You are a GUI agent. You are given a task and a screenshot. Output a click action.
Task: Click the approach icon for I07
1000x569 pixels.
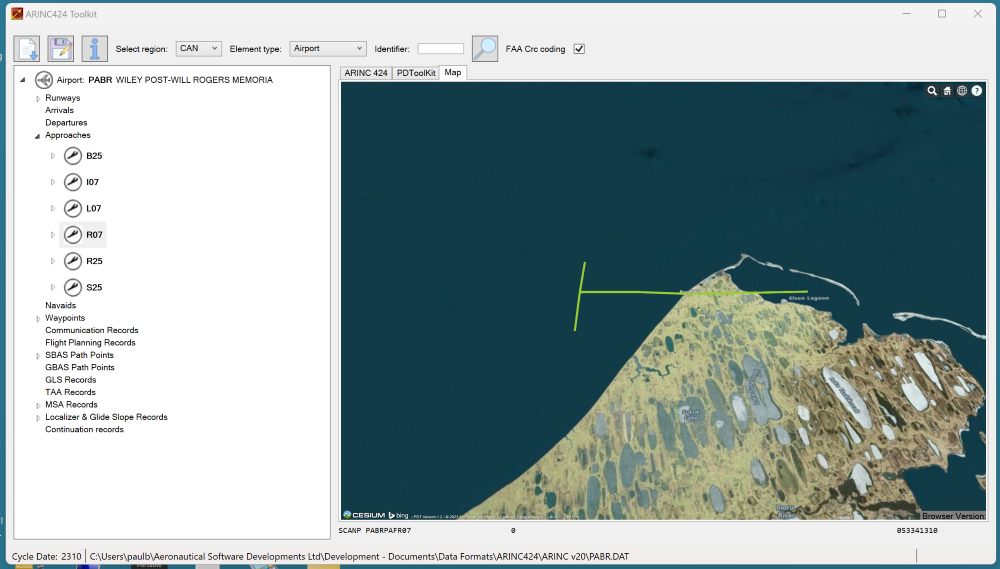73,182
